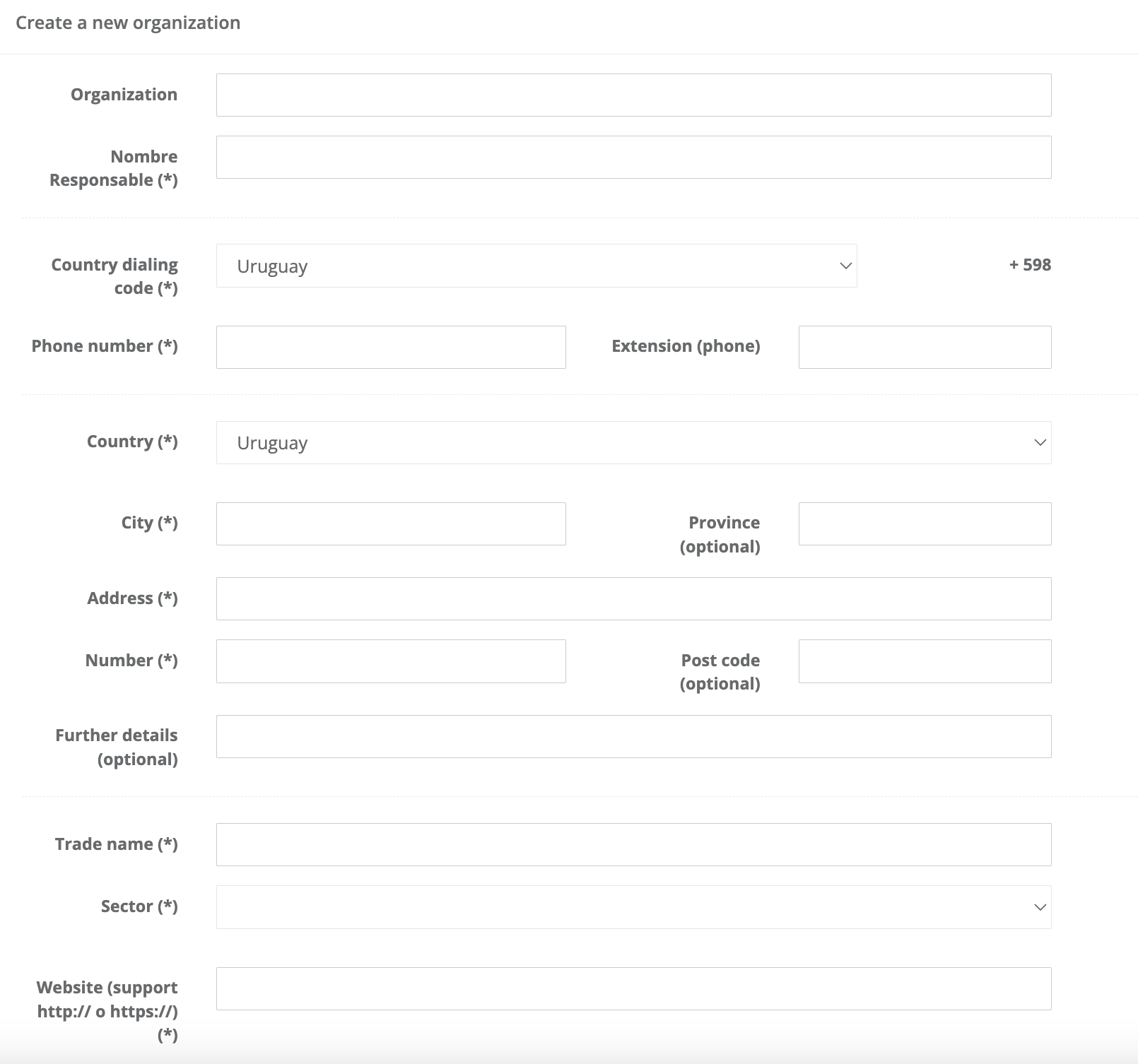This screenshot has height=1064, width=1138.
Task: Click the Website URL input field
Action: click(x=633, y=988)
